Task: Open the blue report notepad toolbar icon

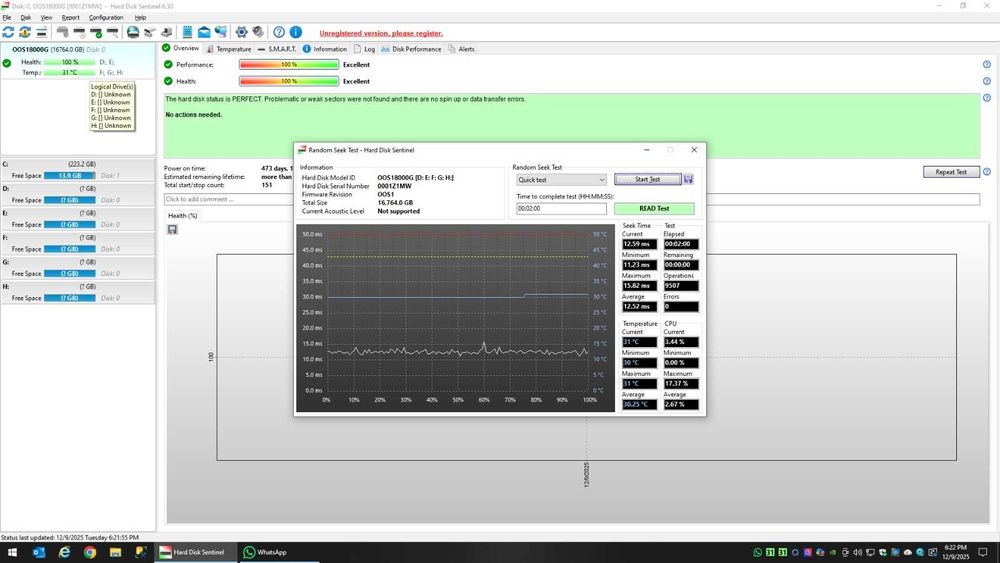Action: pyautogui.click(x=188, y=32)
